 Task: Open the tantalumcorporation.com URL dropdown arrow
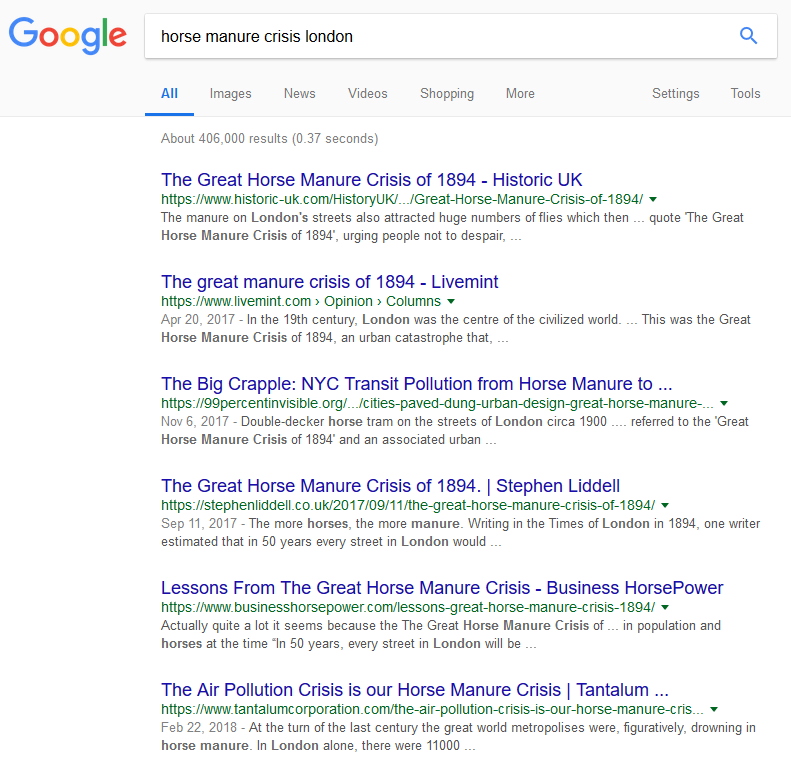[713, 709]
